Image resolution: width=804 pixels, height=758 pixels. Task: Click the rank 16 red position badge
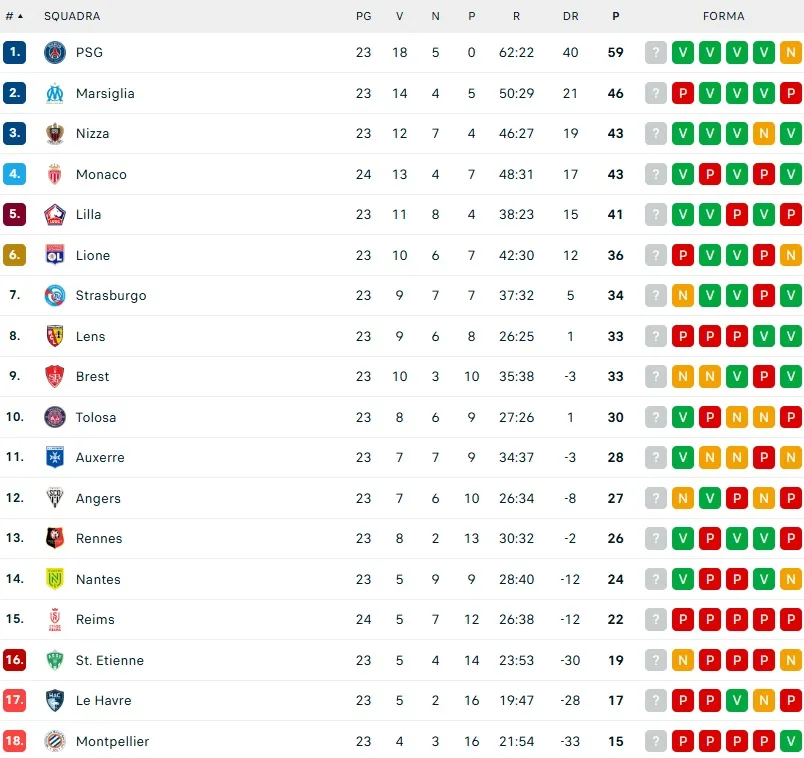coord(14,660)
